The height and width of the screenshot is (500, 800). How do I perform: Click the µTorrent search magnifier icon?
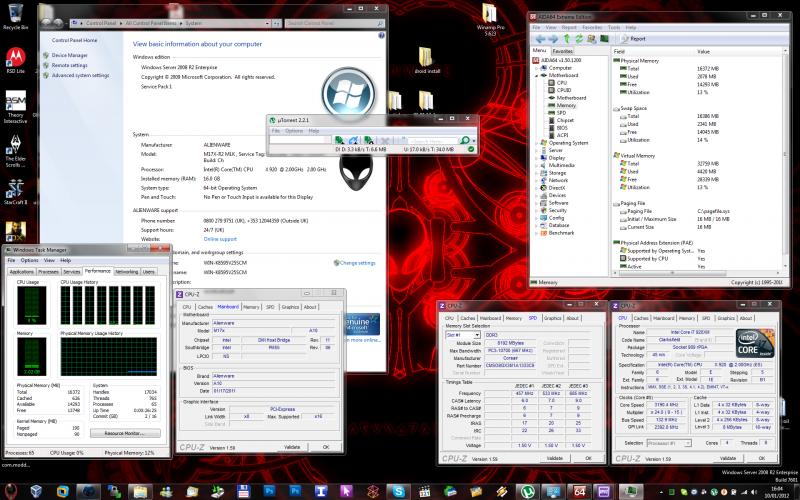point(465,140)
